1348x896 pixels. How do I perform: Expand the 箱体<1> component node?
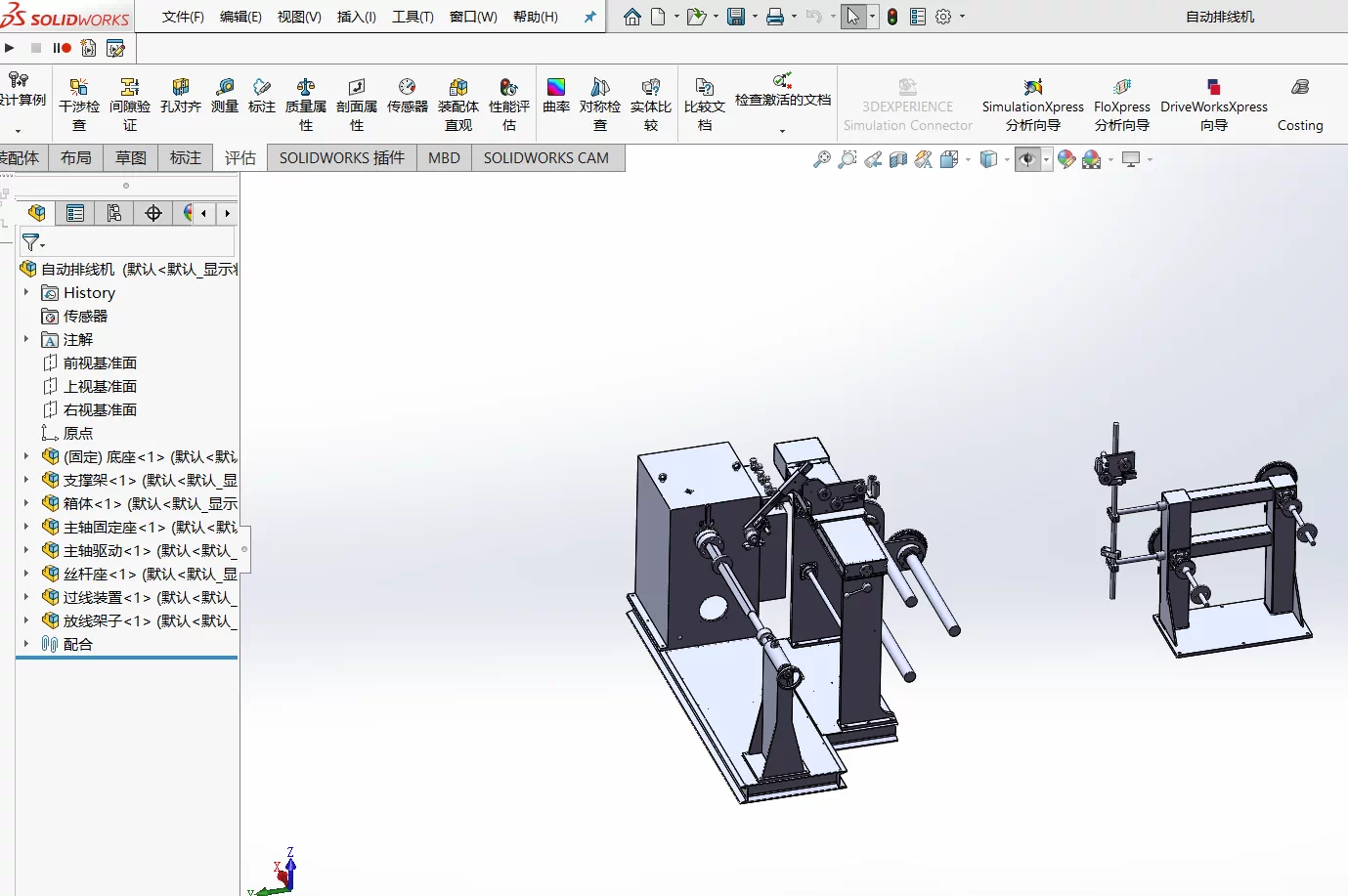(26, 503)
